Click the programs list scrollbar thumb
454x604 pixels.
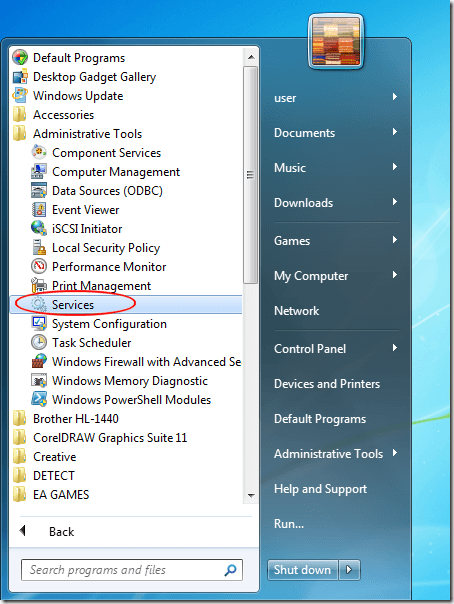tap(251, 175)
